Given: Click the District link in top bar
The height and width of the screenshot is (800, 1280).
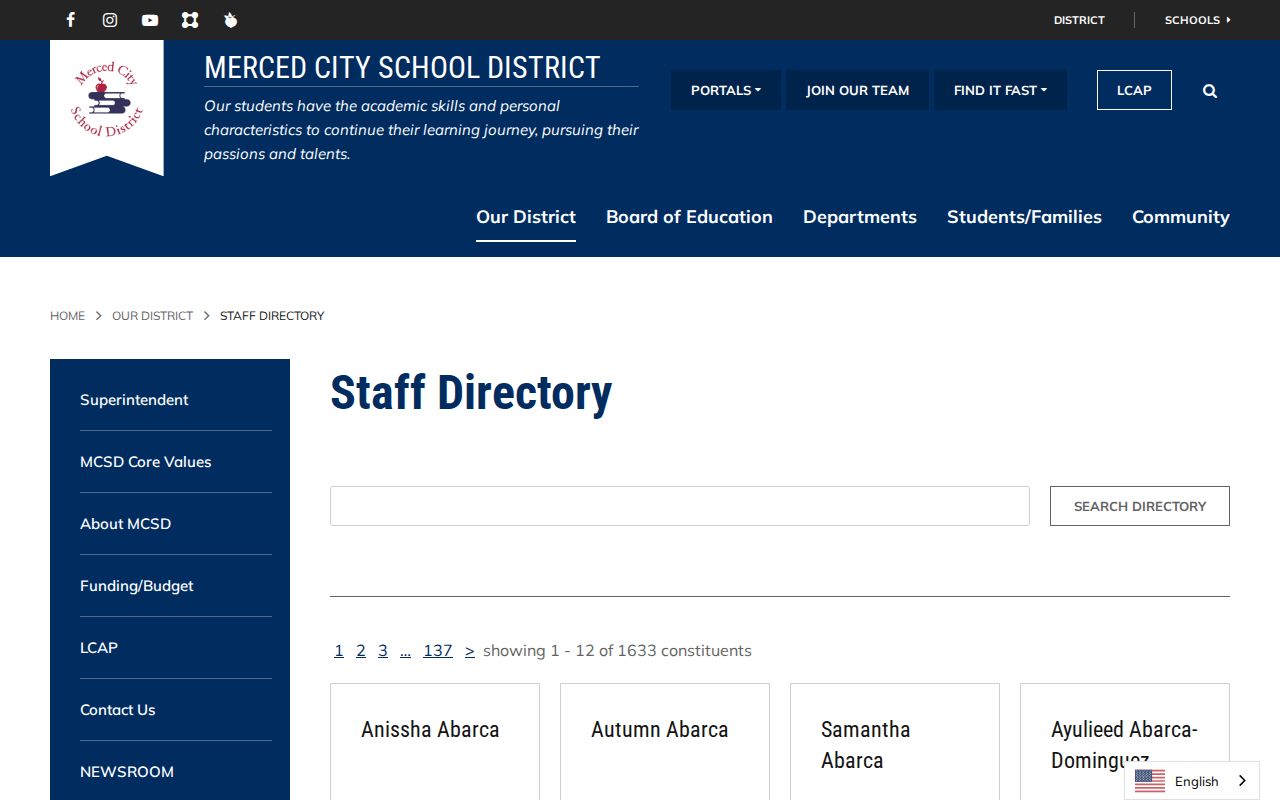Looking at the screenshot, I should pyautogui.click(x=1079, y=20).
